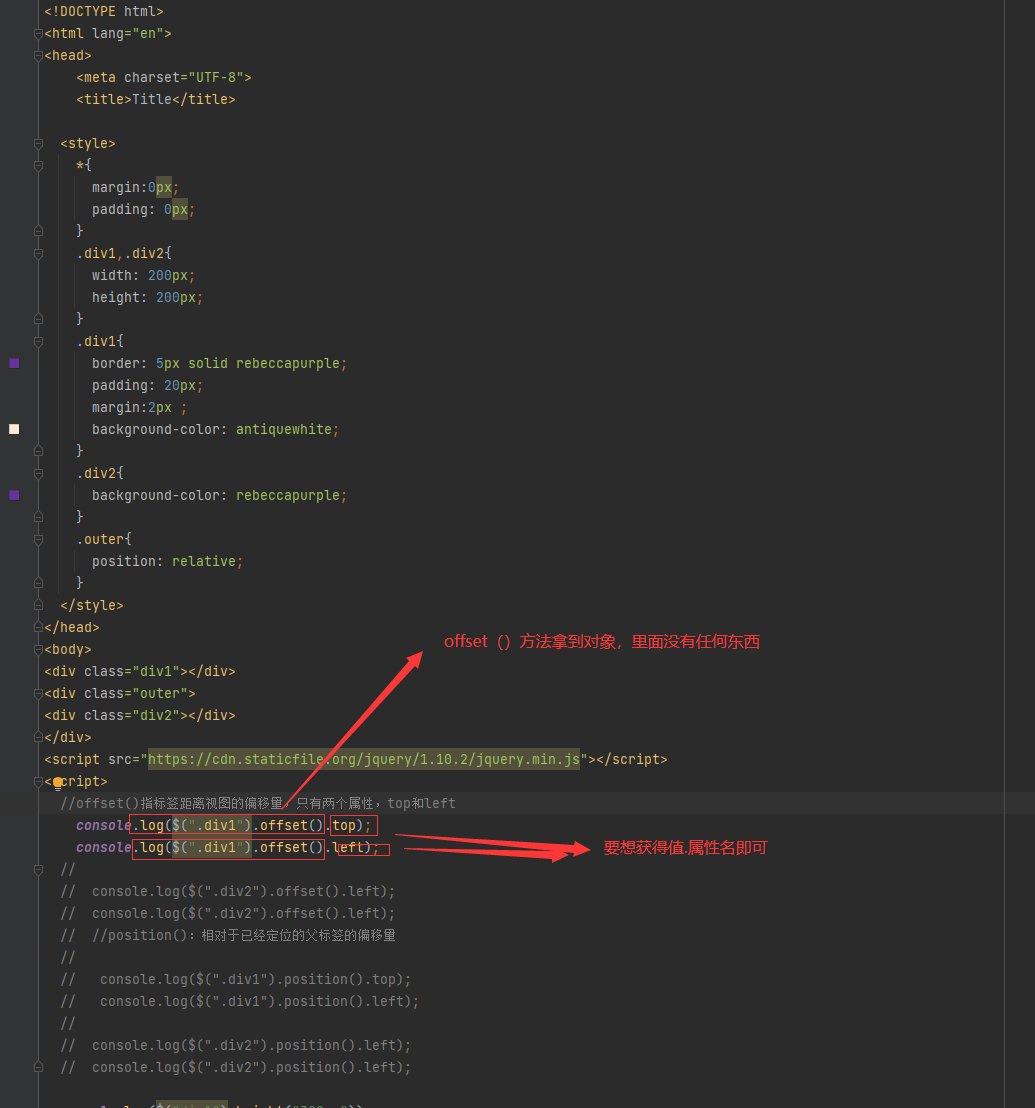Click console.log .div1 offset().top statement
1035x1108 pixels.
(x=224, y=825)
